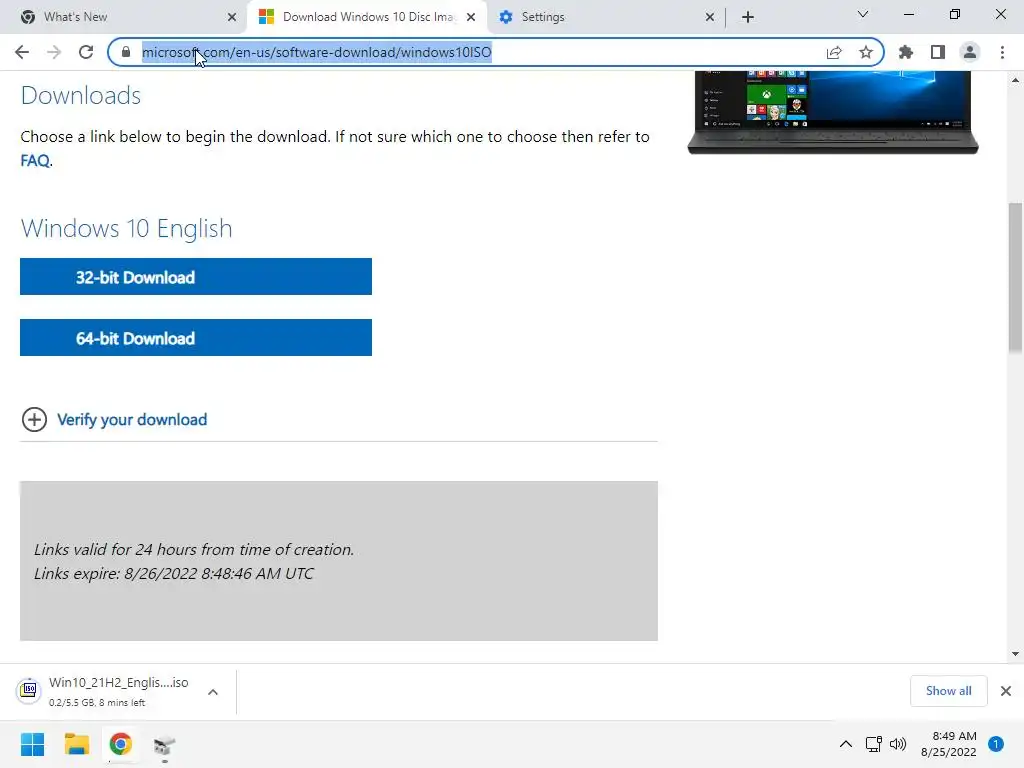Click the Links expire date text

174,573
